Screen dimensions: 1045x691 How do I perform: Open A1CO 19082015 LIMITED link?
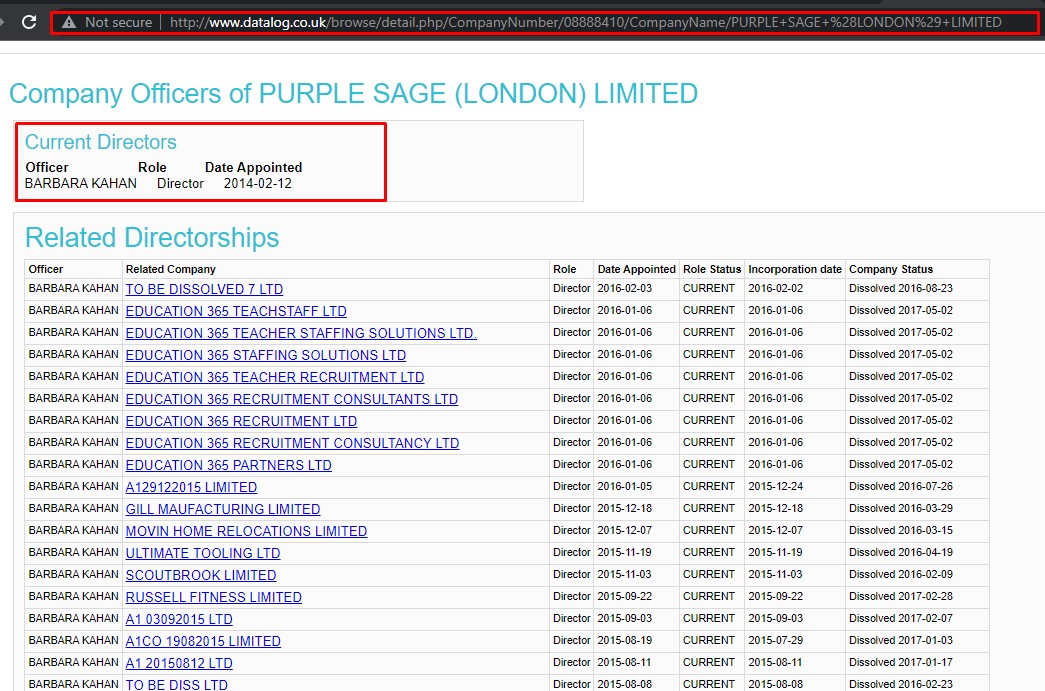(x=203, y=641)
